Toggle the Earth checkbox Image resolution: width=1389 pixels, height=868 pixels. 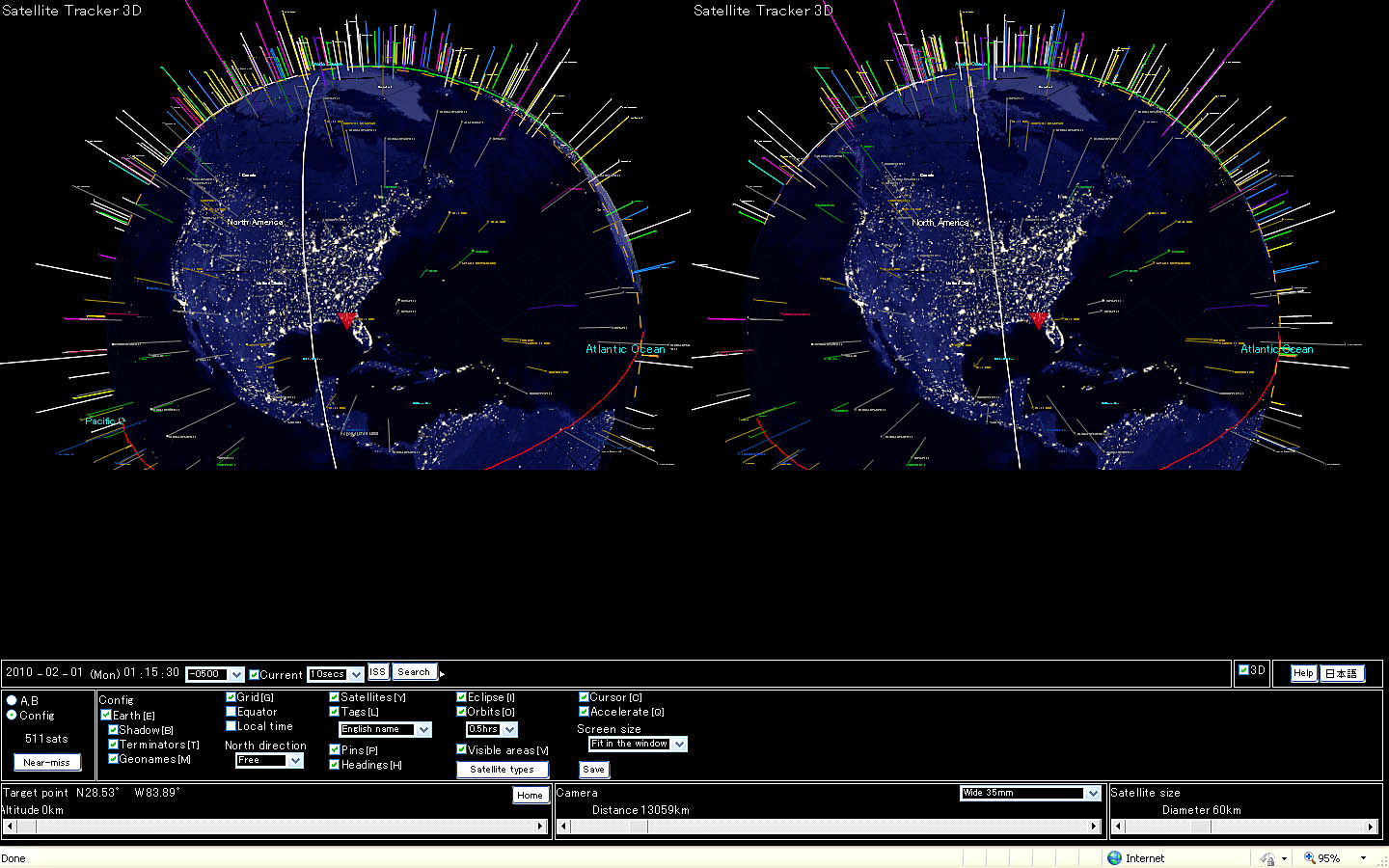click(x=106, y=716)
